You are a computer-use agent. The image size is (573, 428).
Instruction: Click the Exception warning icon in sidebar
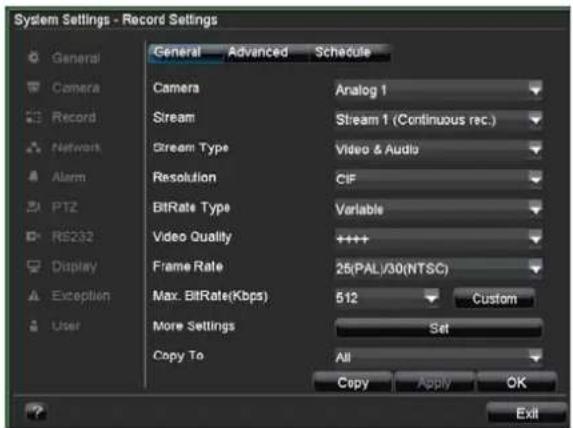click(34, 295)
